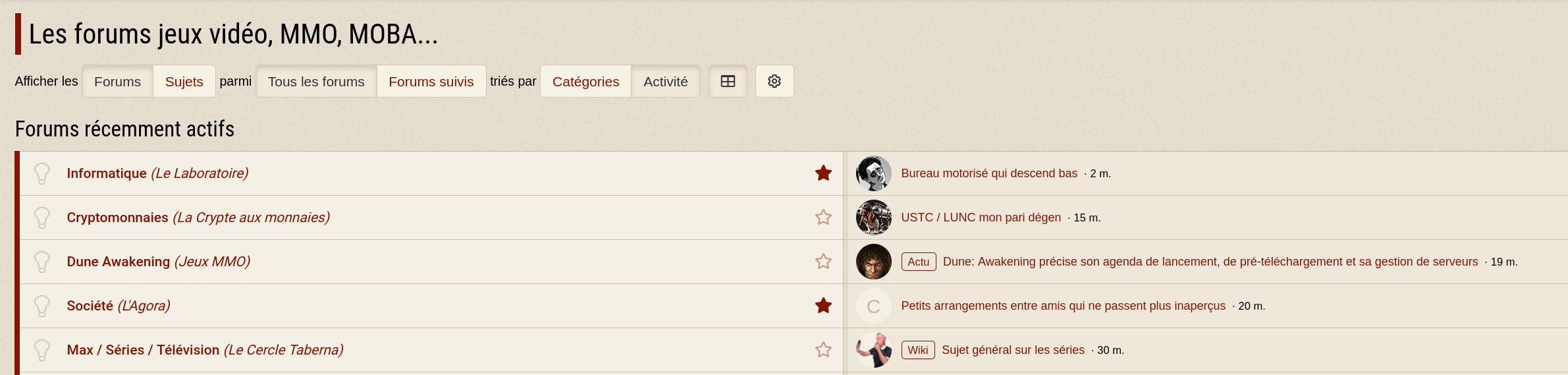Unfavorite Société via its filled star
Viewport: 1568px width, 375px height.
823,306
